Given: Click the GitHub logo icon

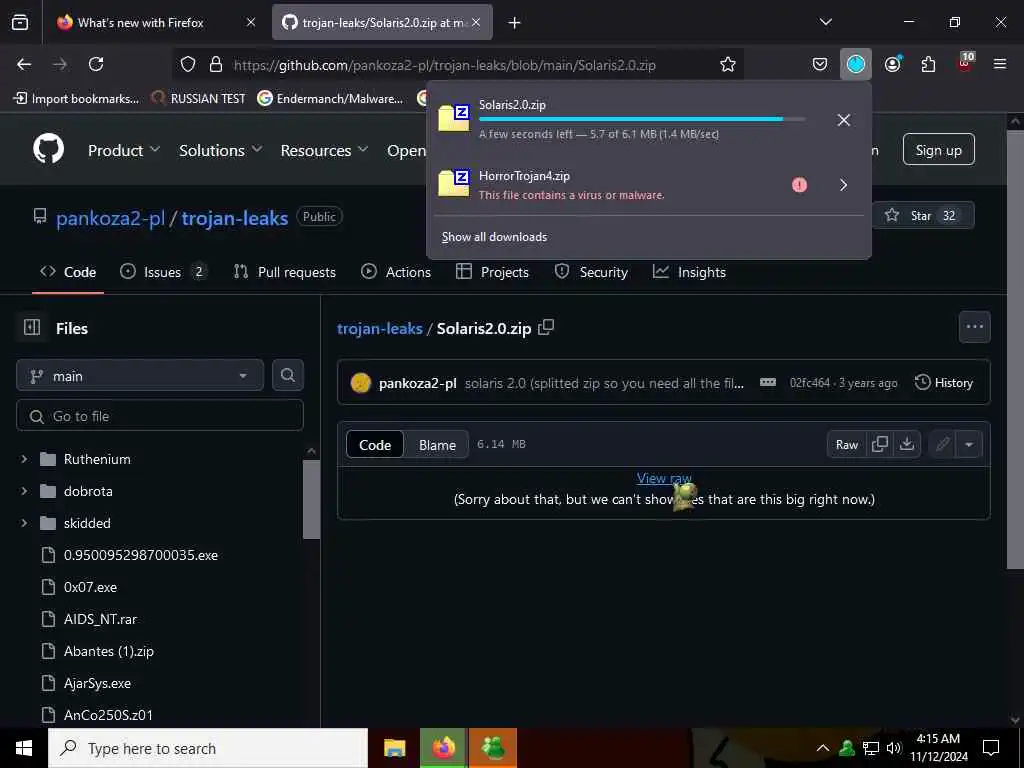Looking at the screenshot, I should (x=48, y=150).
